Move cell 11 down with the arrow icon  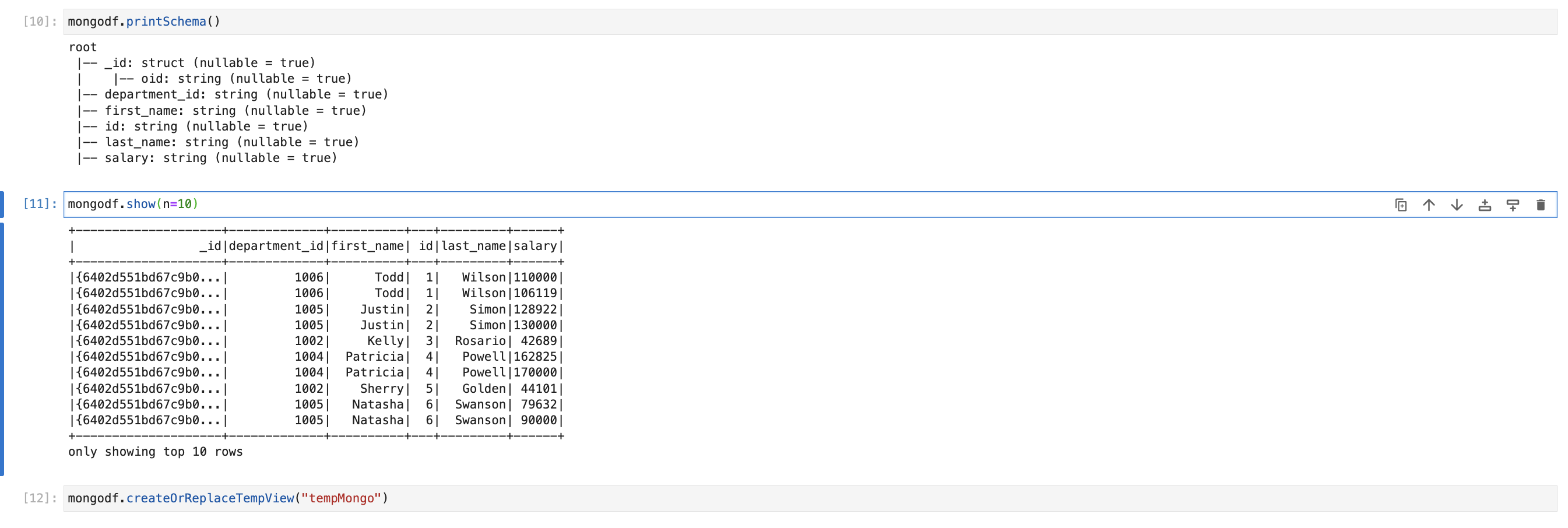point(1457,205)
